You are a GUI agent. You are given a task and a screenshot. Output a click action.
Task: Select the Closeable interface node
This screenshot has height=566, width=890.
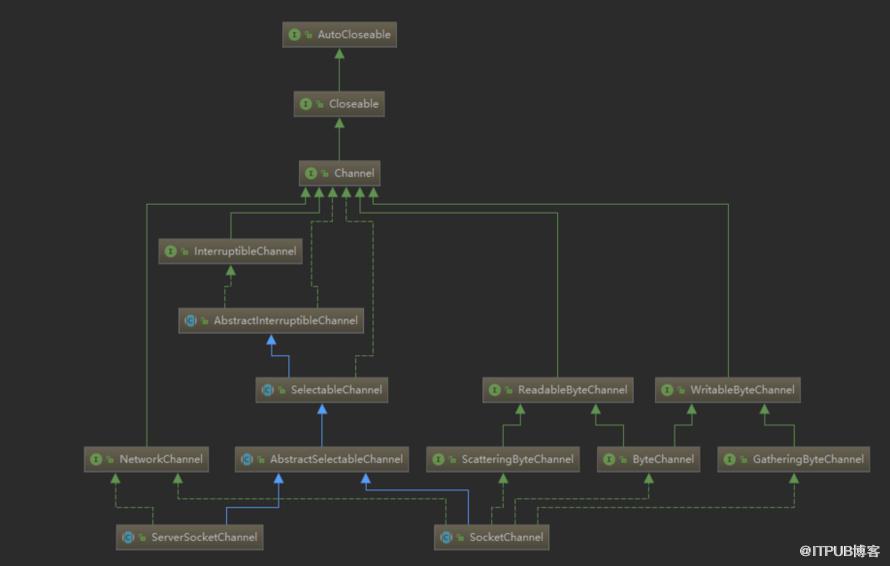(339, 104)
